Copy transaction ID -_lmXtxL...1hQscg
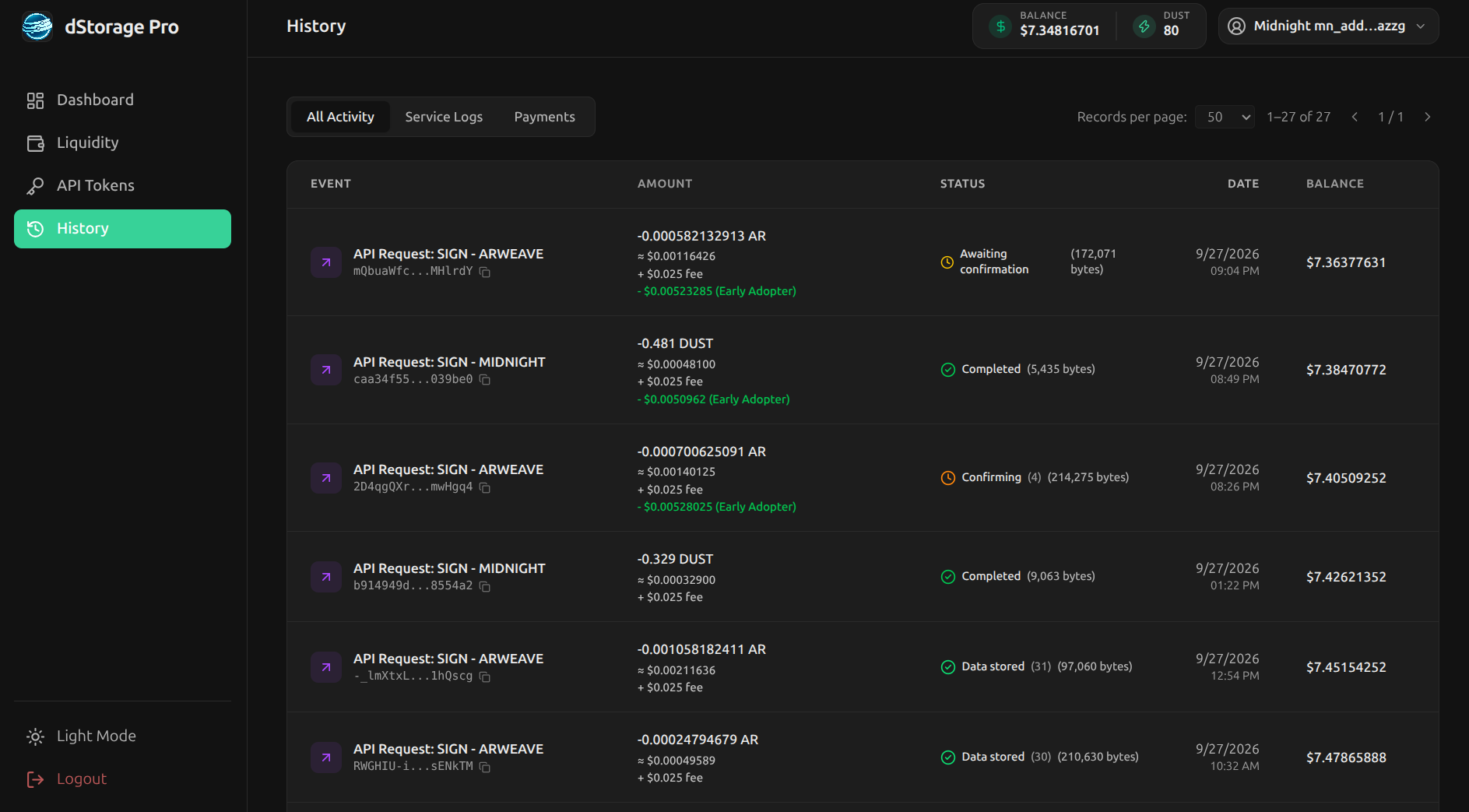1469x812 pixels. click(484, 677)
